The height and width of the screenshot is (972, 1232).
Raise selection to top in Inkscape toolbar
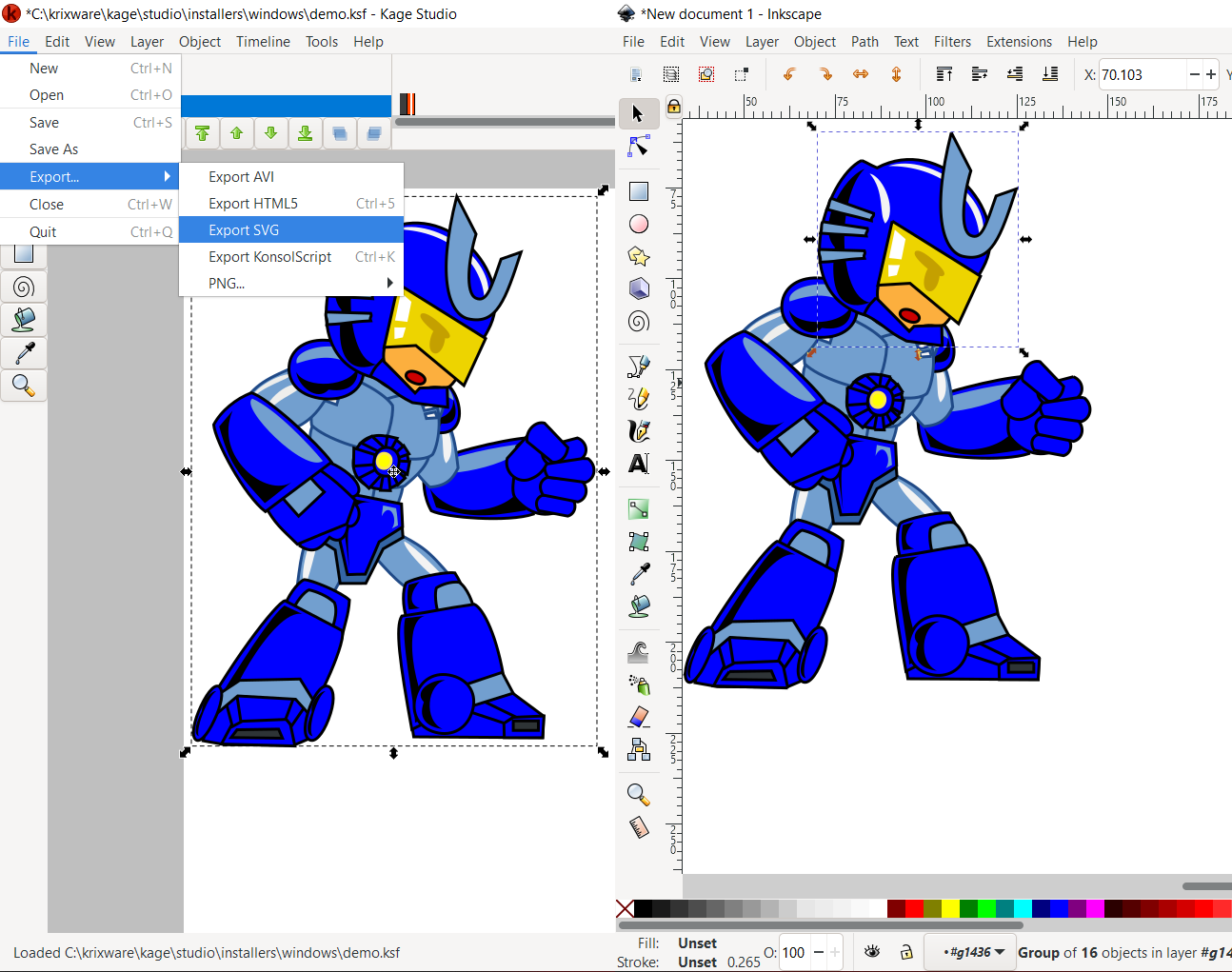pos(944,74)
